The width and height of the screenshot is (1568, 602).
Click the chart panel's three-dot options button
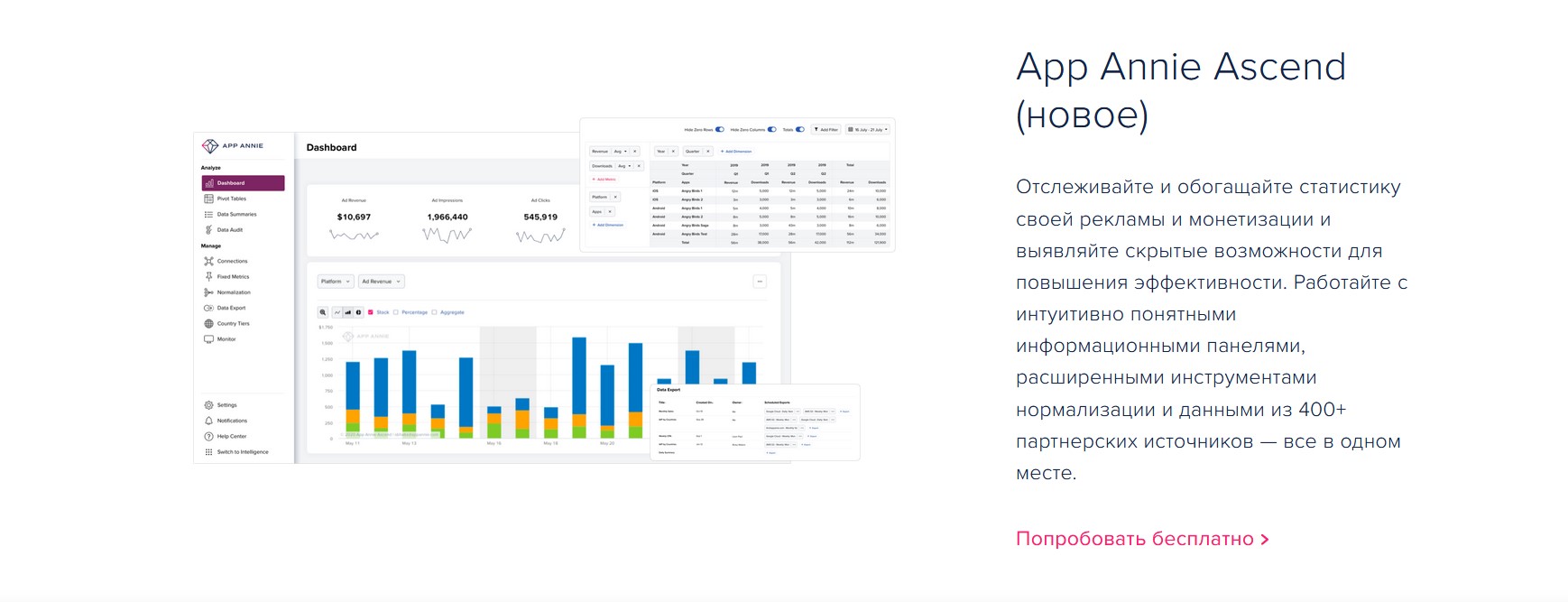click(760, 282)
